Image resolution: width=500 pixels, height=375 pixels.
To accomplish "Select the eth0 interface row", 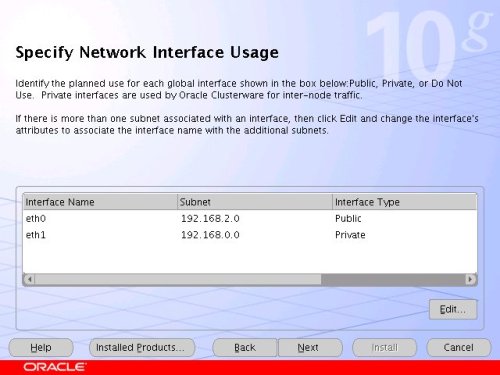I will point(250,219).
